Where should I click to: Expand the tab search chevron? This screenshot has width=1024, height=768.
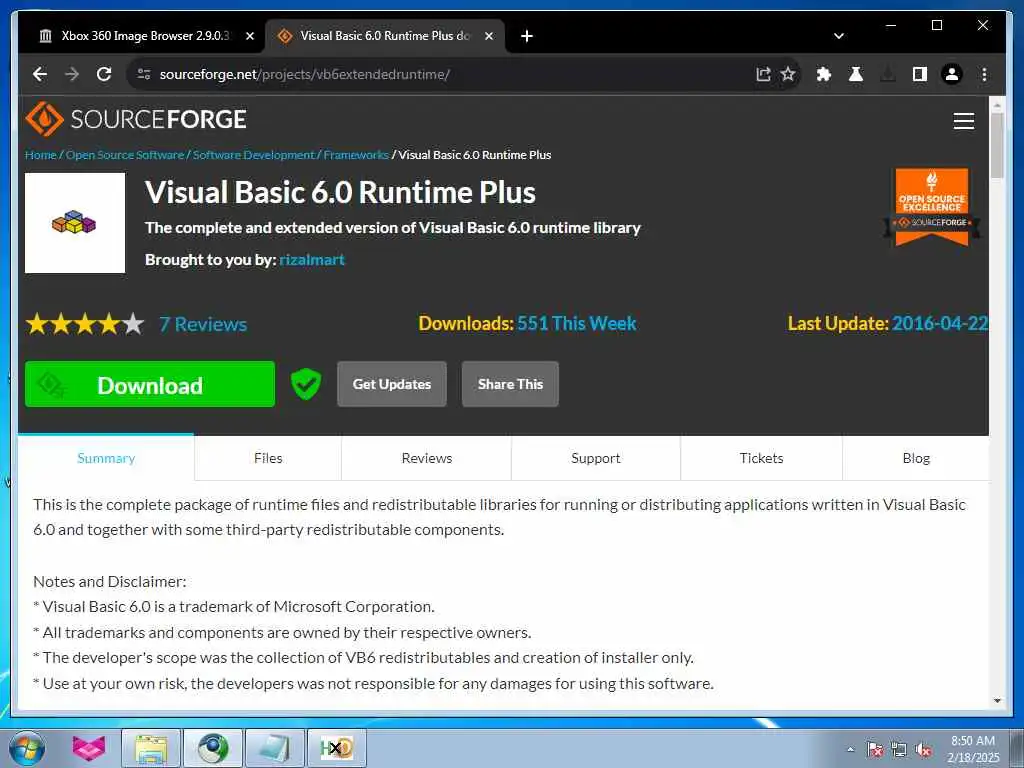click(839, 36)
